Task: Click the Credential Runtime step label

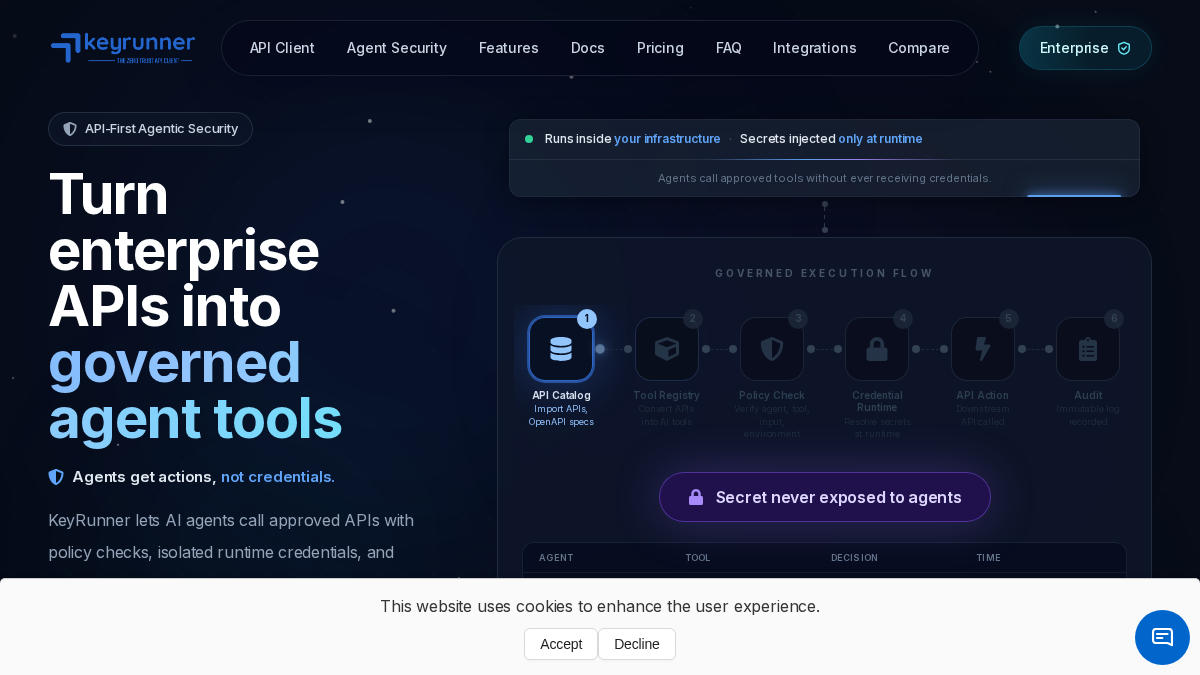Action: click(877, 402)
